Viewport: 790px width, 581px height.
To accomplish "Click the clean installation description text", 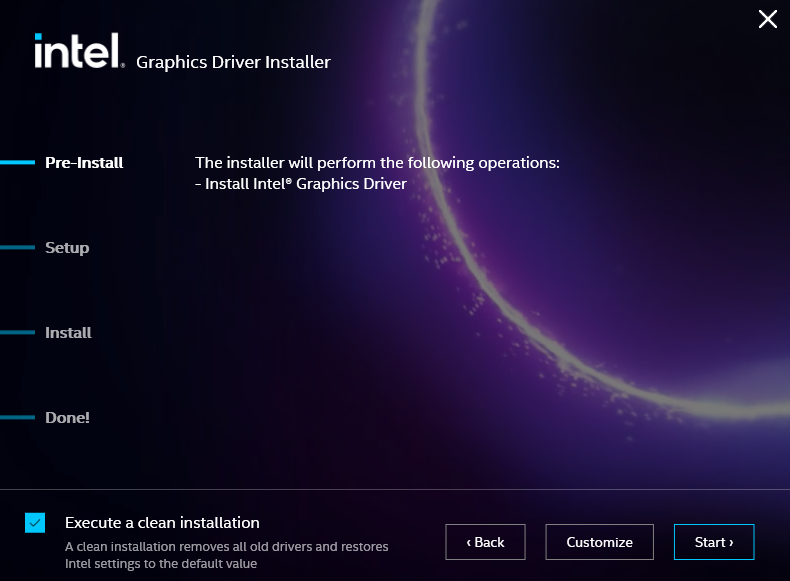I will click(226, 555).
